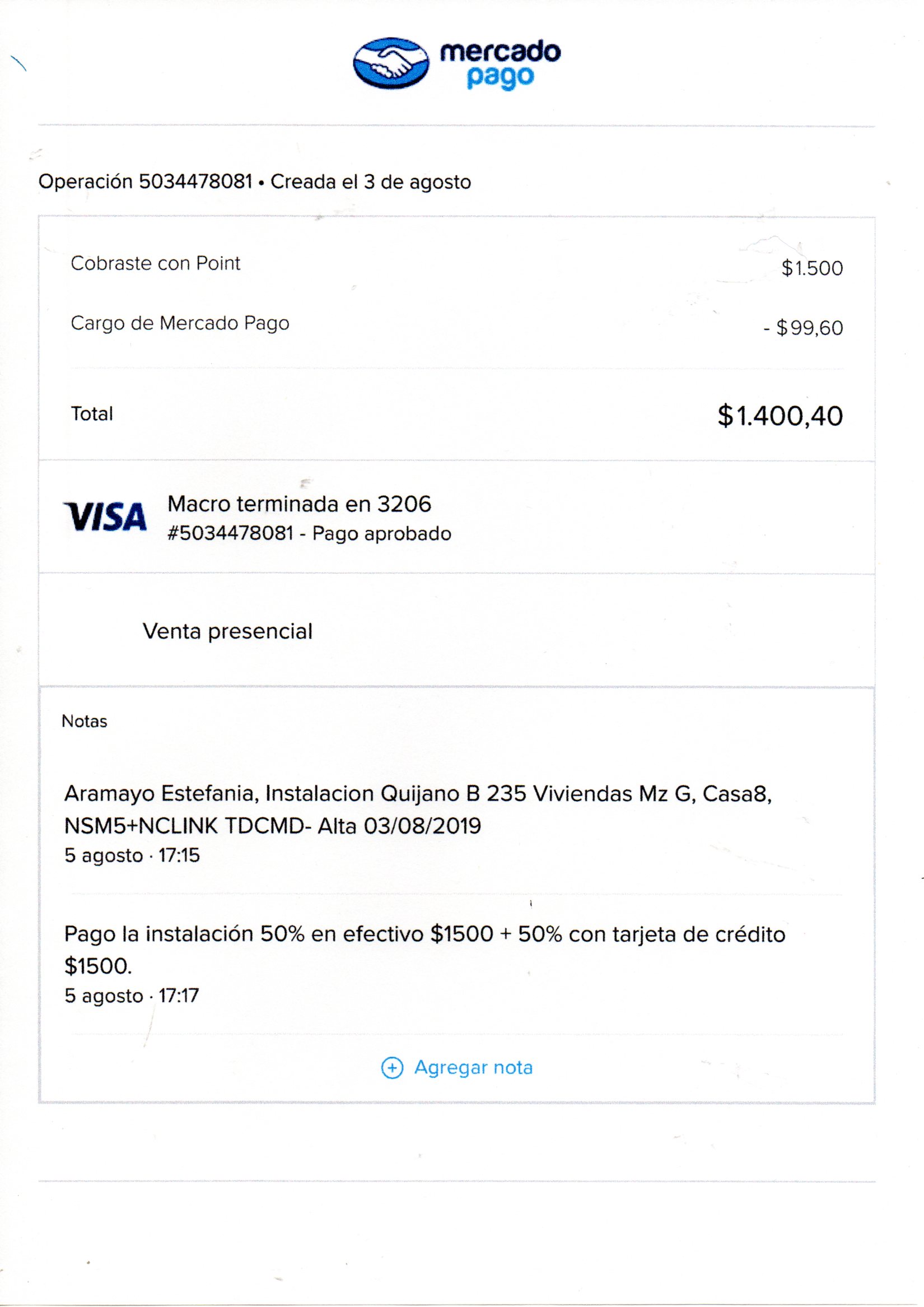Click the Cargo de Mercado Pago label
This screenshot has width=924, height=1307.
(x=180, y=323)
